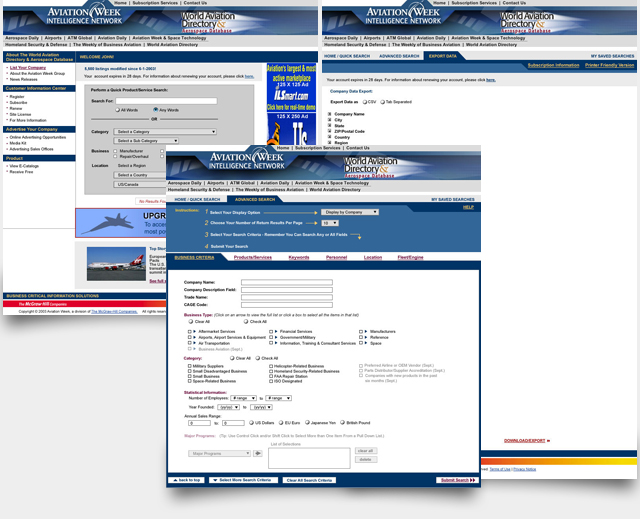Click the Company Name input field
Image resolution: width=640 pixels, height=519 pixels.
pos(287,282)
